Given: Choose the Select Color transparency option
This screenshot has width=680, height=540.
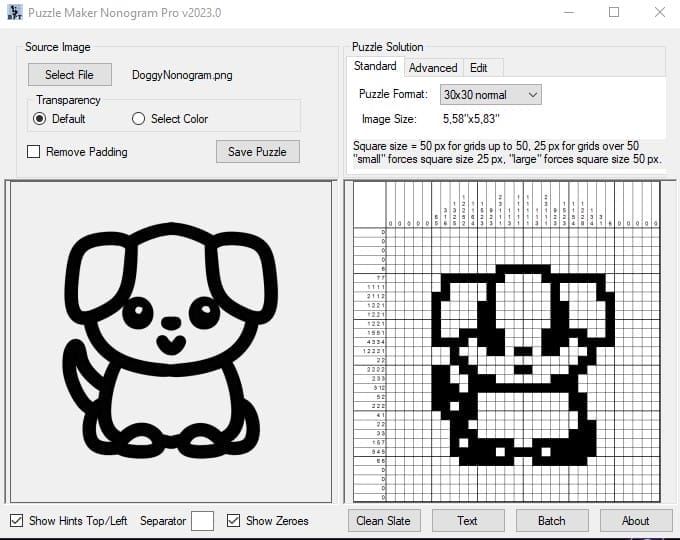Looking at the screenshot, I should [x=139, y=119].
